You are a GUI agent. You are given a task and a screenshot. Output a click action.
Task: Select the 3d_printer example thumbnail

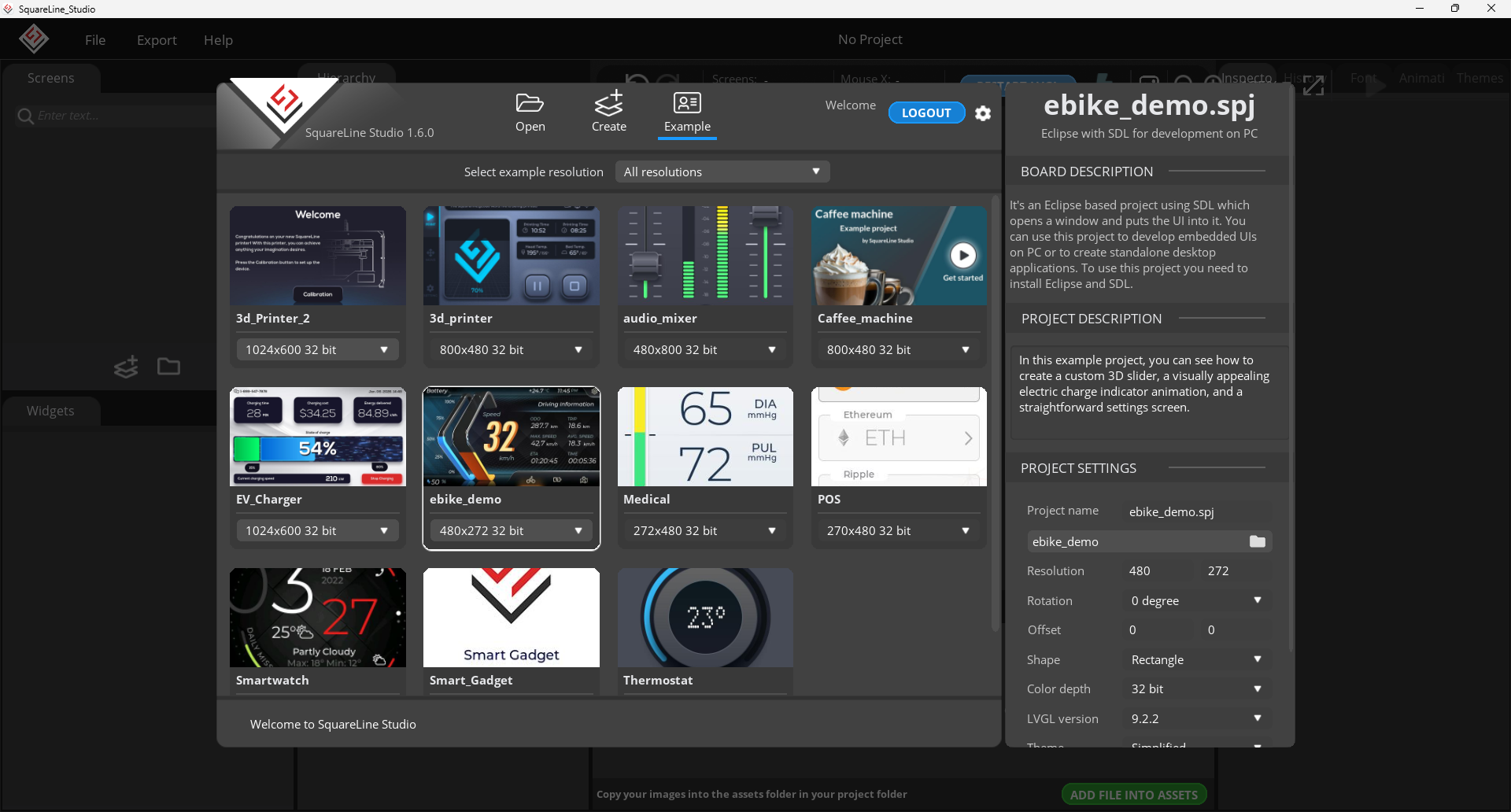(x=512, y=256)
